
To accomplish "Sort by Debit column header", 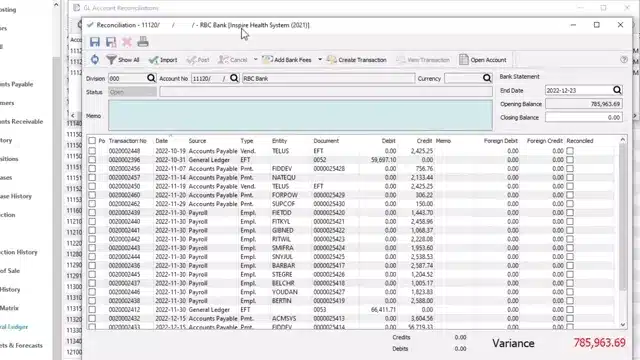I will click(388, 141).
